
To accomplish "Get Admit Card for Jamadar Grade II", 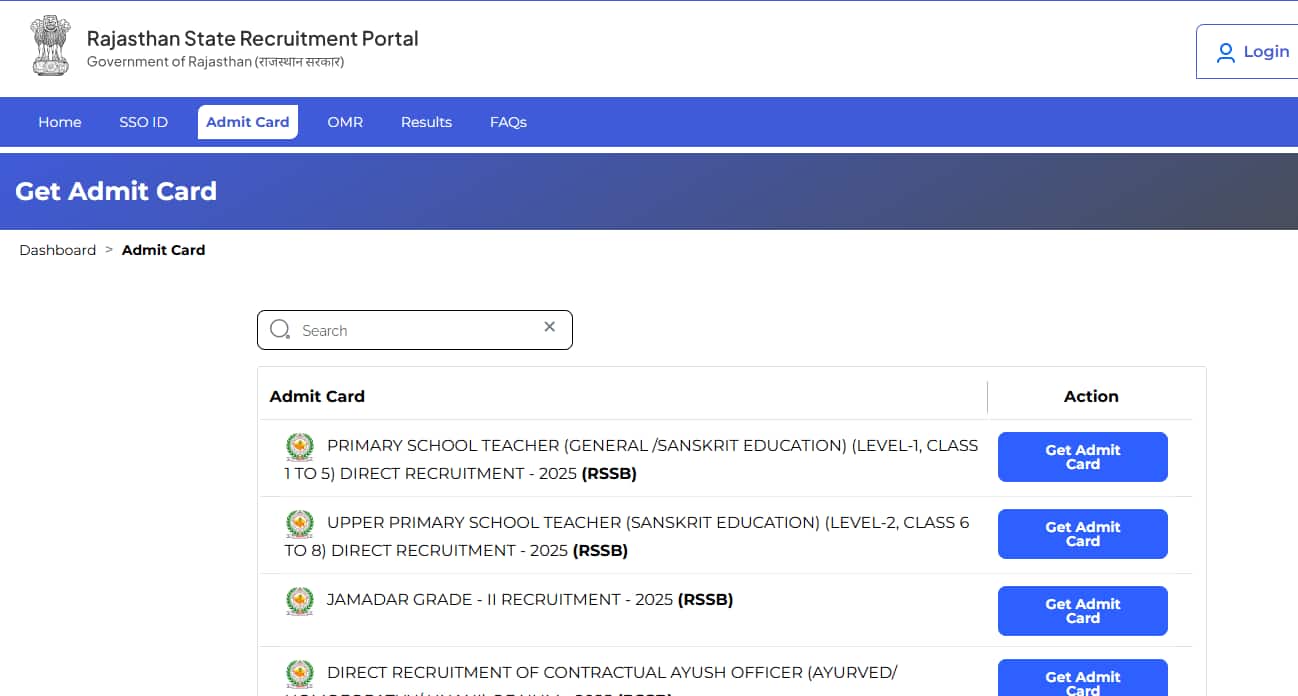I will pyautogui.click(x=1082, y=611).
